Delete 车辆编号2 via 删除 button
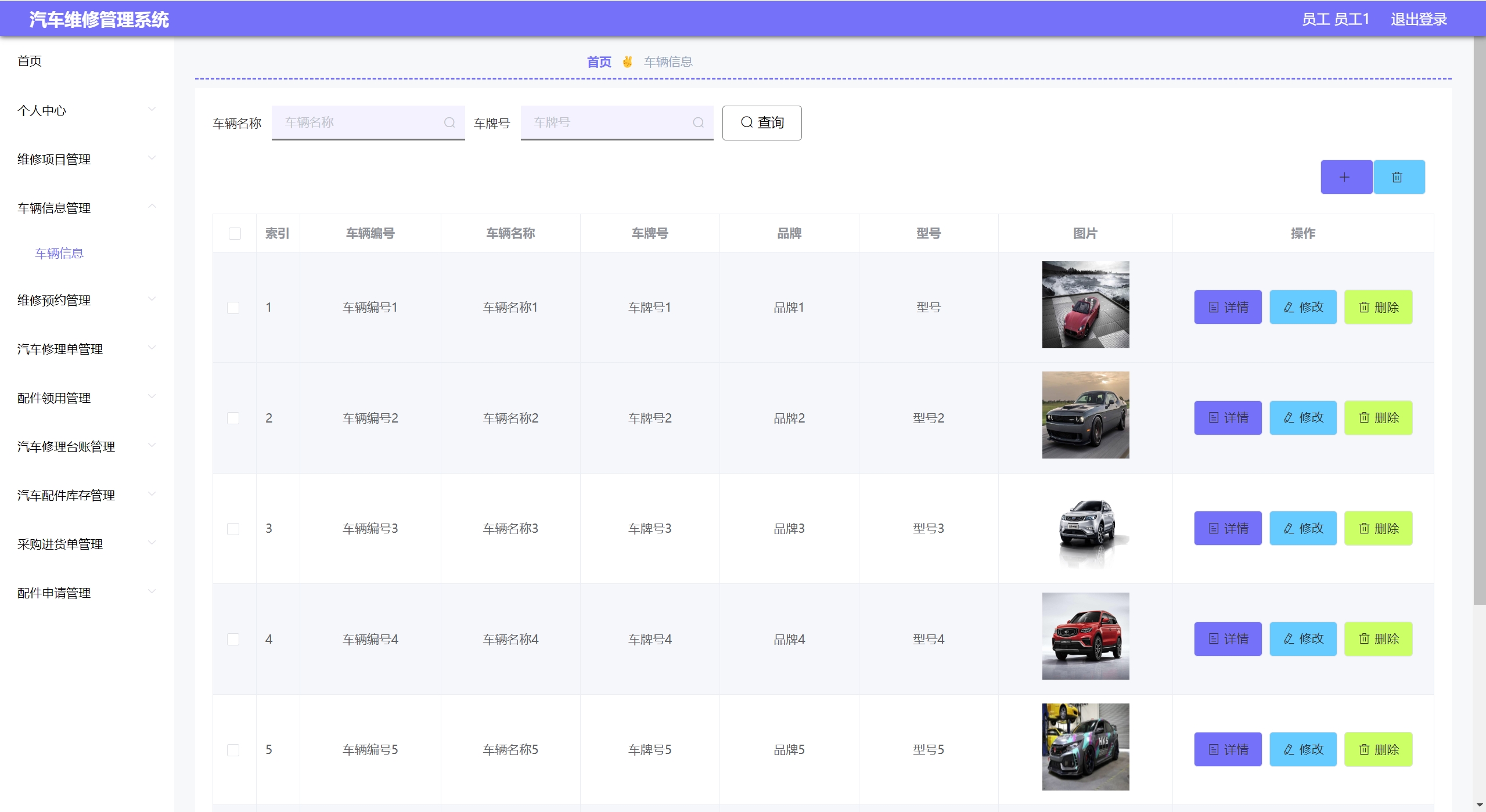 click(x=1378, y=418)
